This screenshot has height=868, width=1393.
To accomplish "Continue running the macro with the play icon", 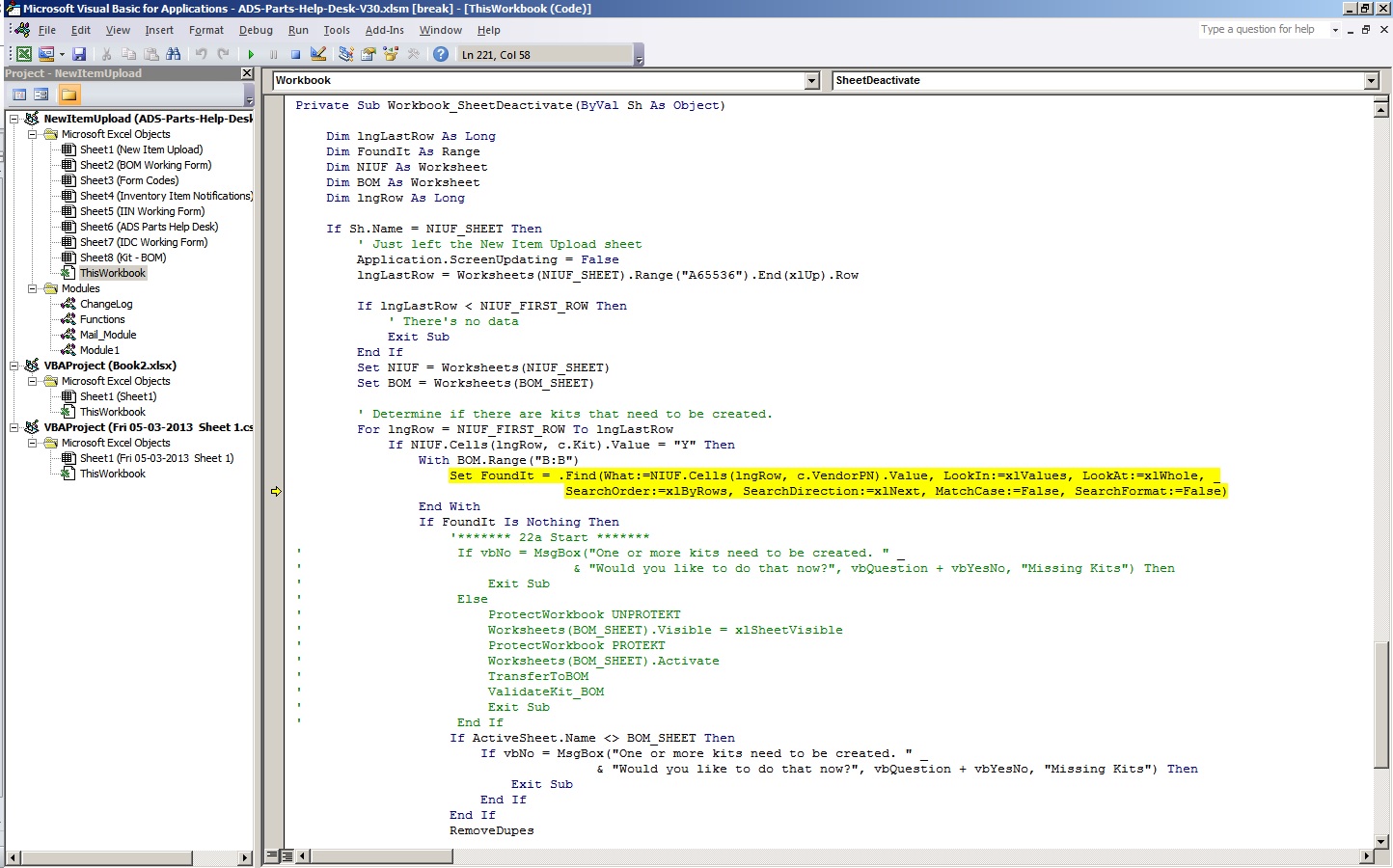I will point(251,55).
